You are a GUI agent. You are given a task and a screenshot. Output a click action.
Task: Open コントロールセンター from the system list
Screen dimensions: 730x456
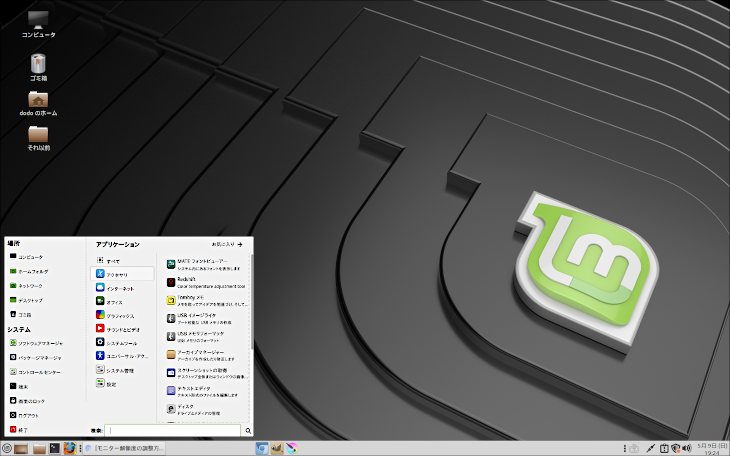(x=35, y=372)
